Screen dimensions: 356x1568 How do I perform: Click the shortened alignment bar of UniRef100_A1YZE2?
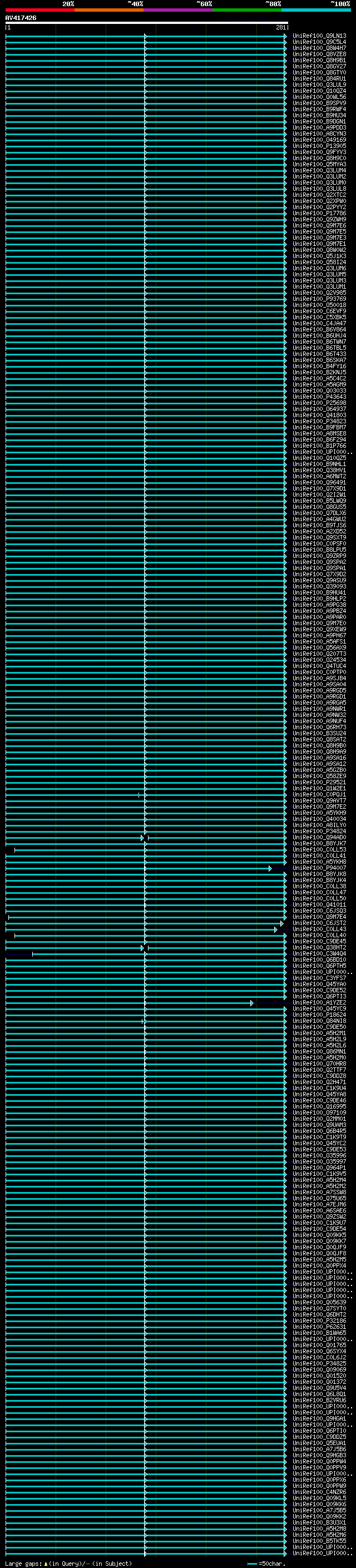pyautogui.click(x=129, y=1002)
